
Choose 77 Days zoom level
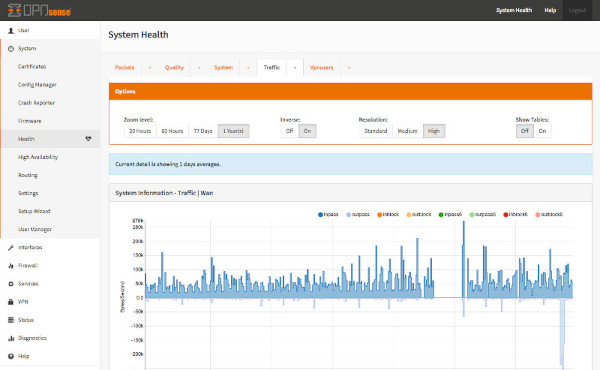tap(203, 131)
